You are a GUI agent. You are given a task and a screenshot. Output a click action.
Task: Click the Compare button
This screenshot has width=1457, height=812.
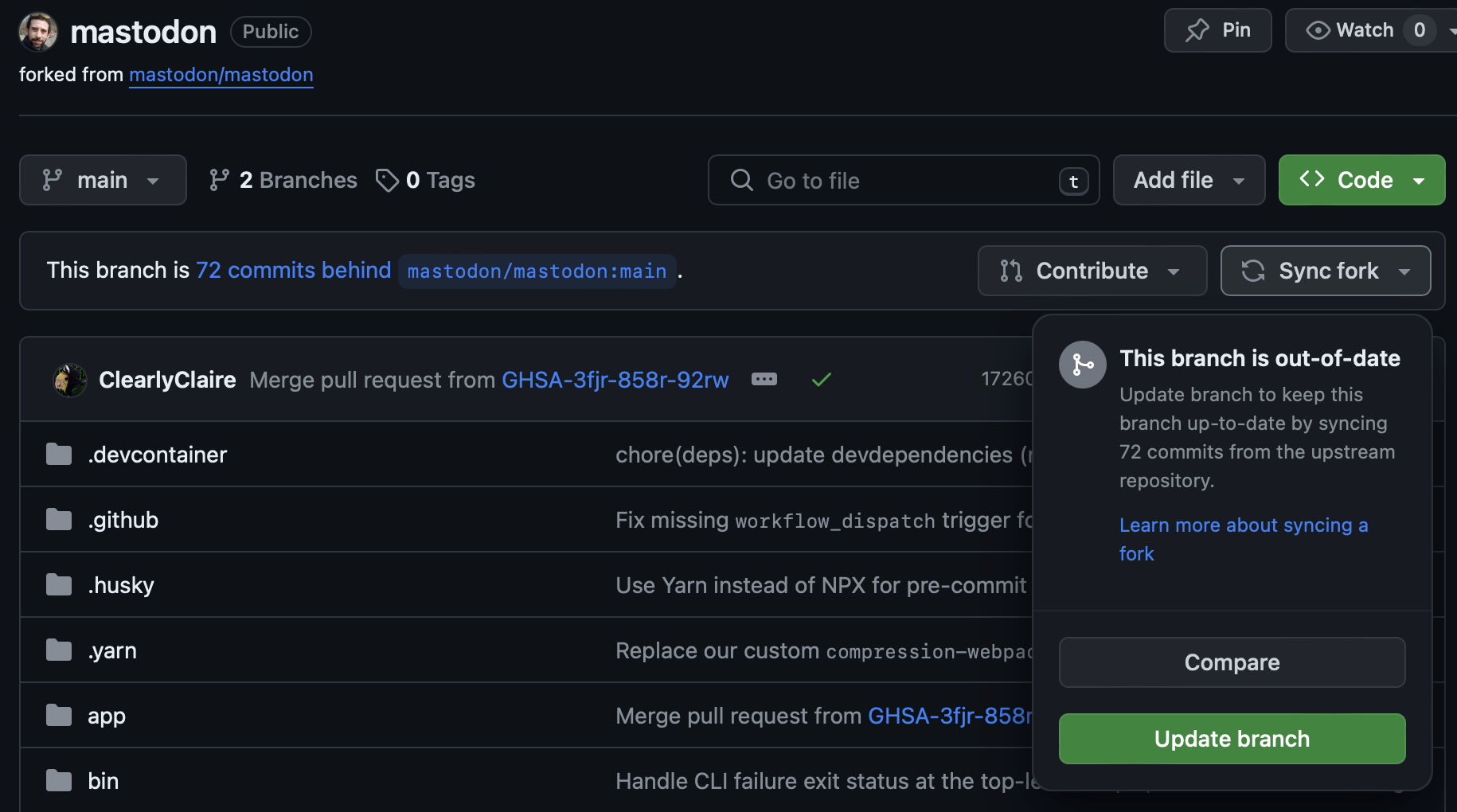pyautogui.click(x=1231, y=662)
